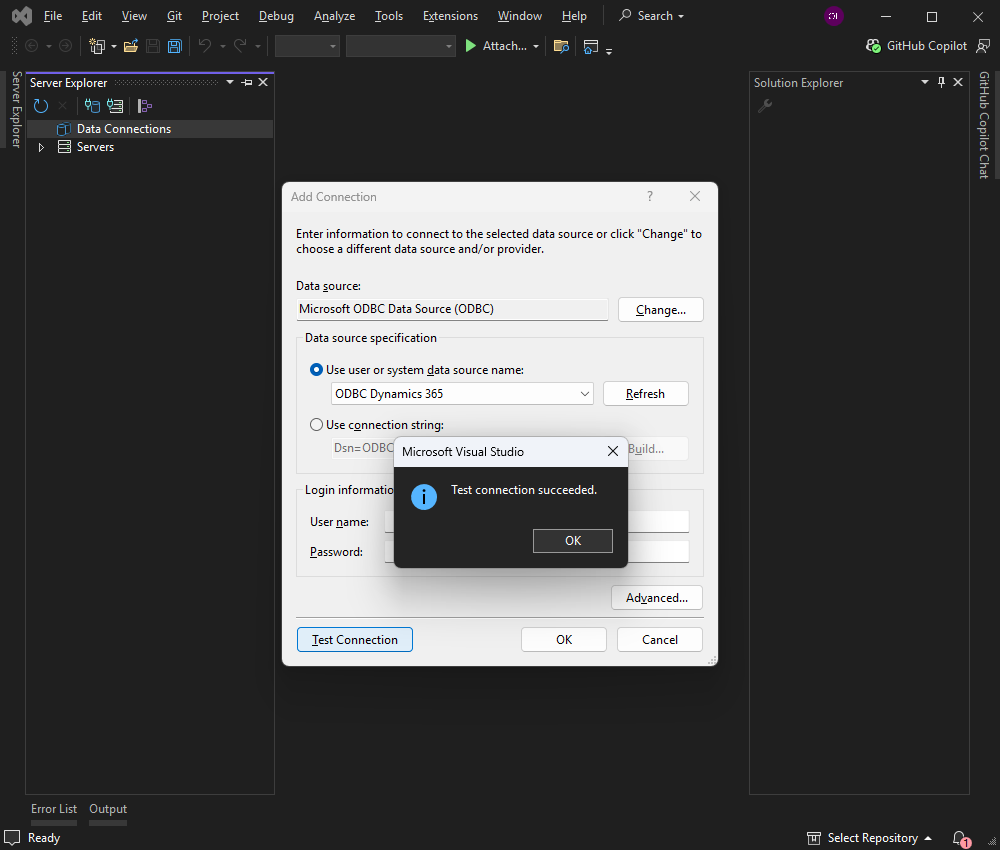Click the Open File folder icon
Image resolution: width=1000 pixels, height=850 pixels.
[x=130, y=46]
